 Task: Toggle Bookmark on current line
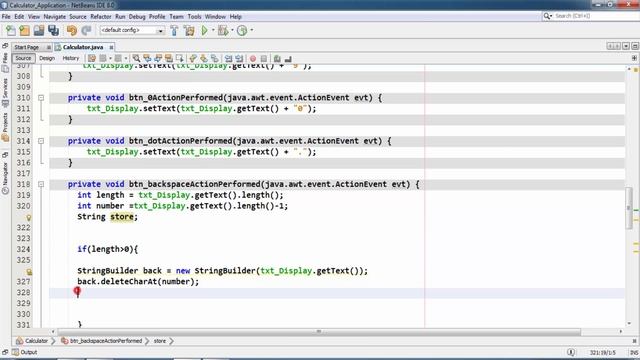[215, 58]
